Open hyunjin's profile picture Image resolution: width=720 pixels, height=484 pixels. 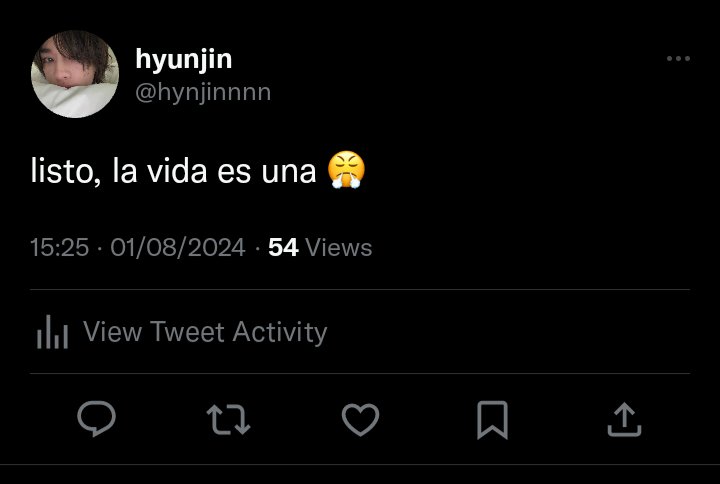75,74
